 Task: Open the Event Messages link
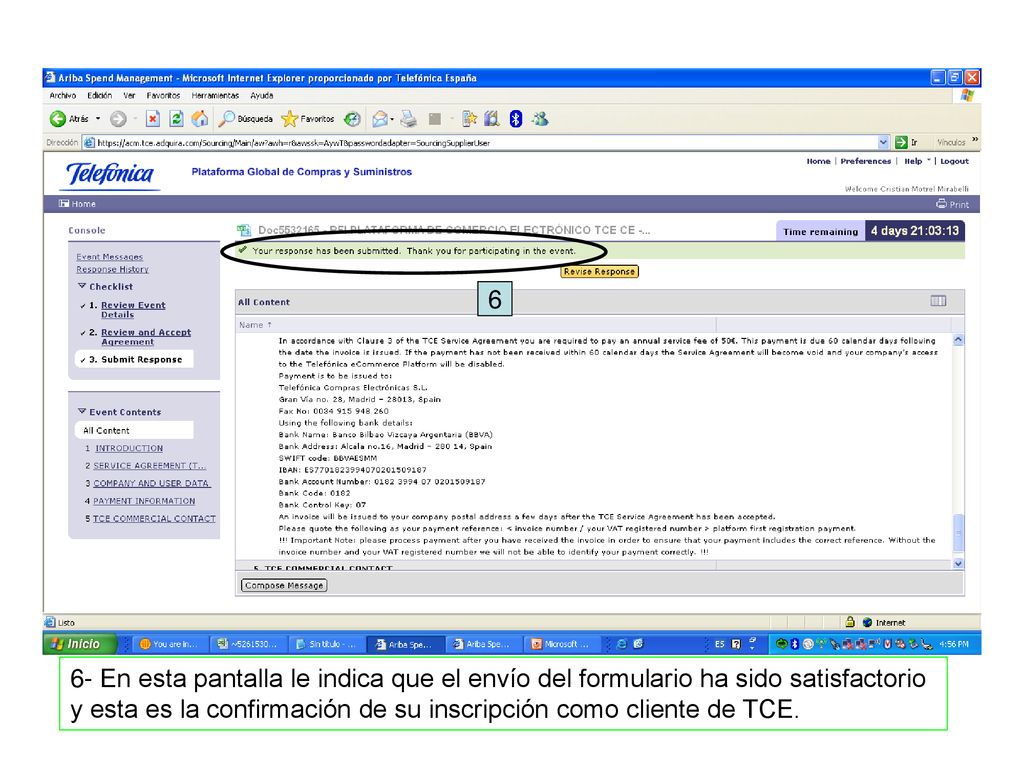pyautogui.click(x=110, y=257)
